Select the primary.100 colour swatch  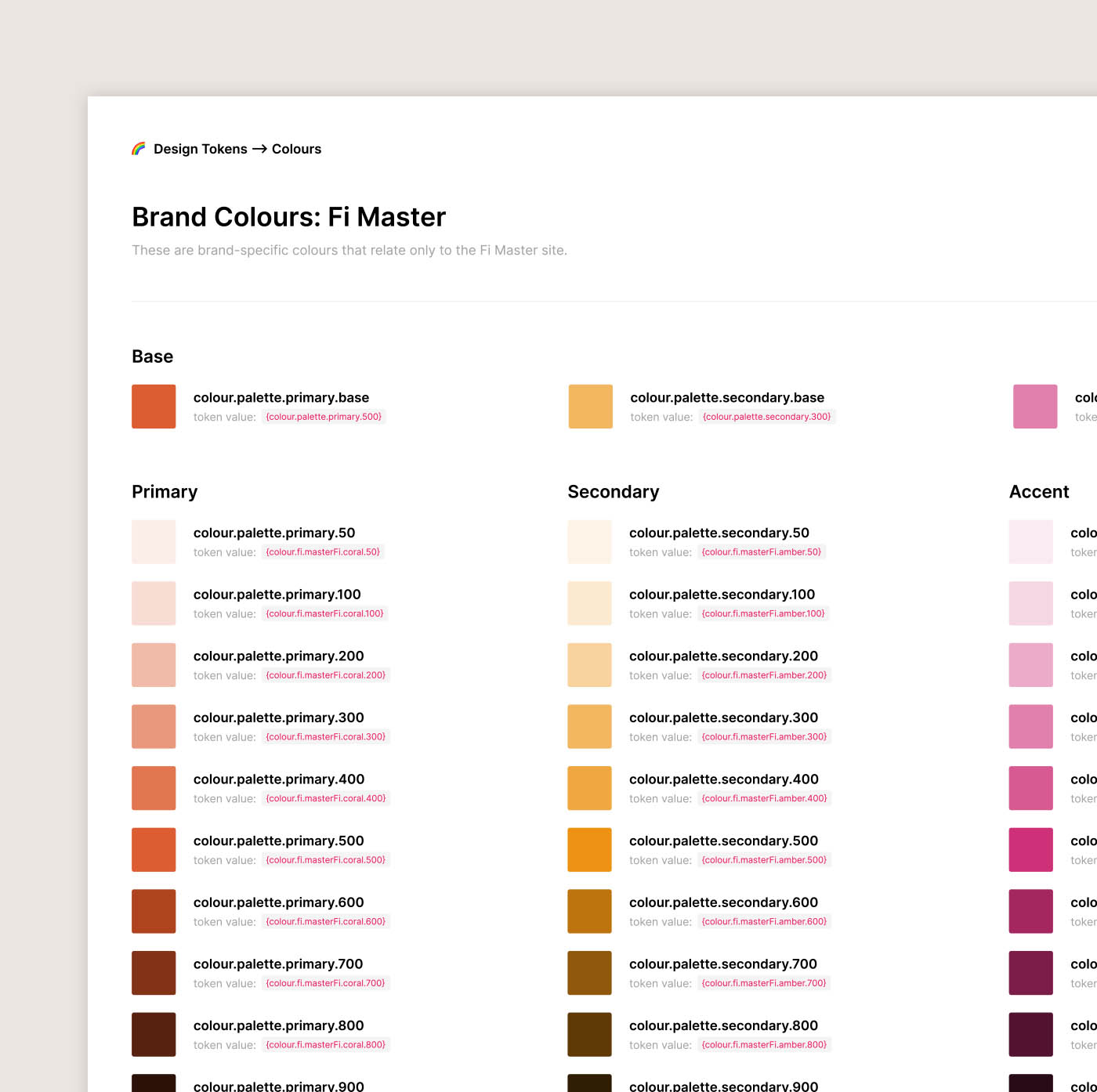[x=154, y=603]
